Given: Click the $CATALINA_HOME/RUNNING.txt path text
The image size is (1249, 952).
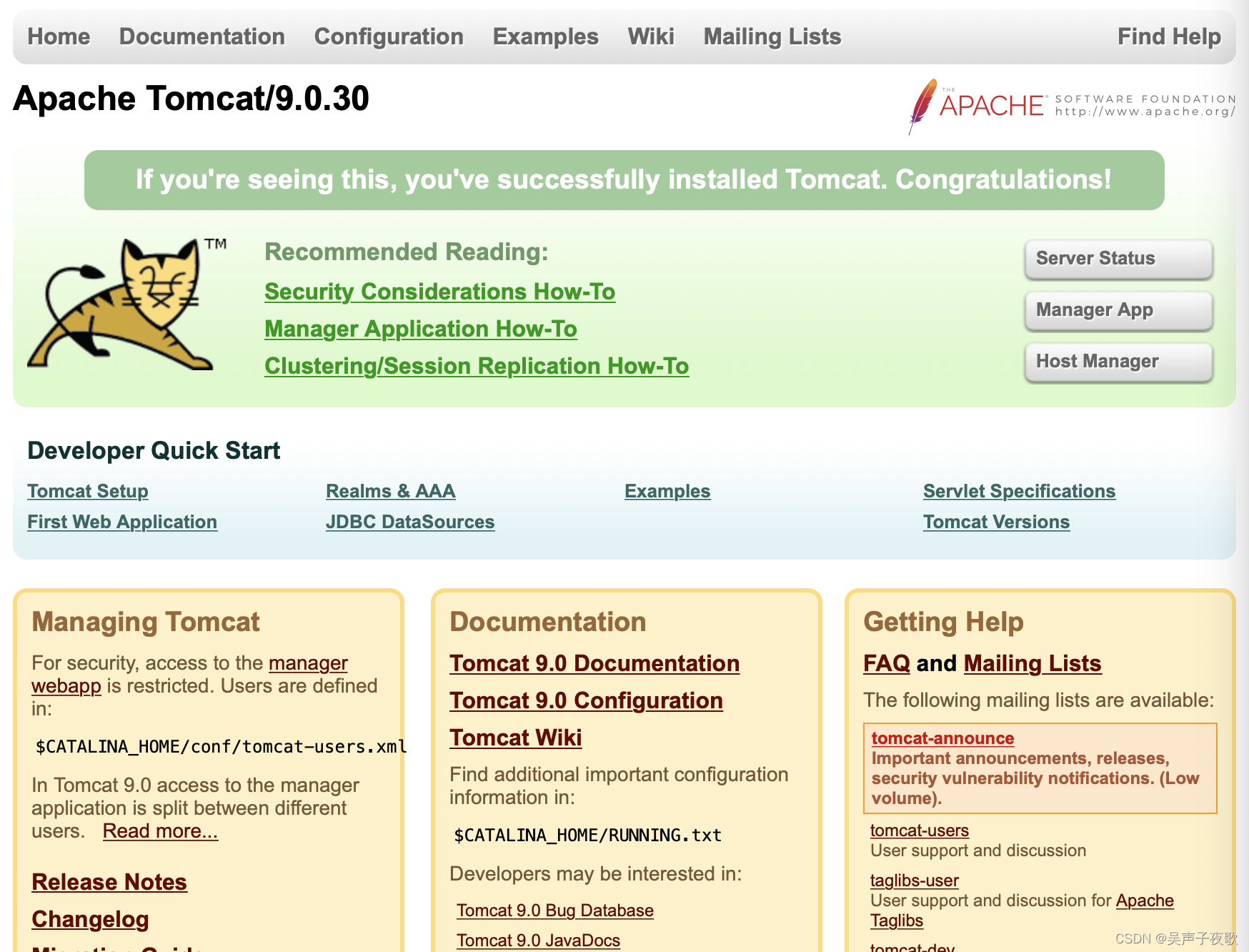Looking at the screenshot, I should 587,836.
